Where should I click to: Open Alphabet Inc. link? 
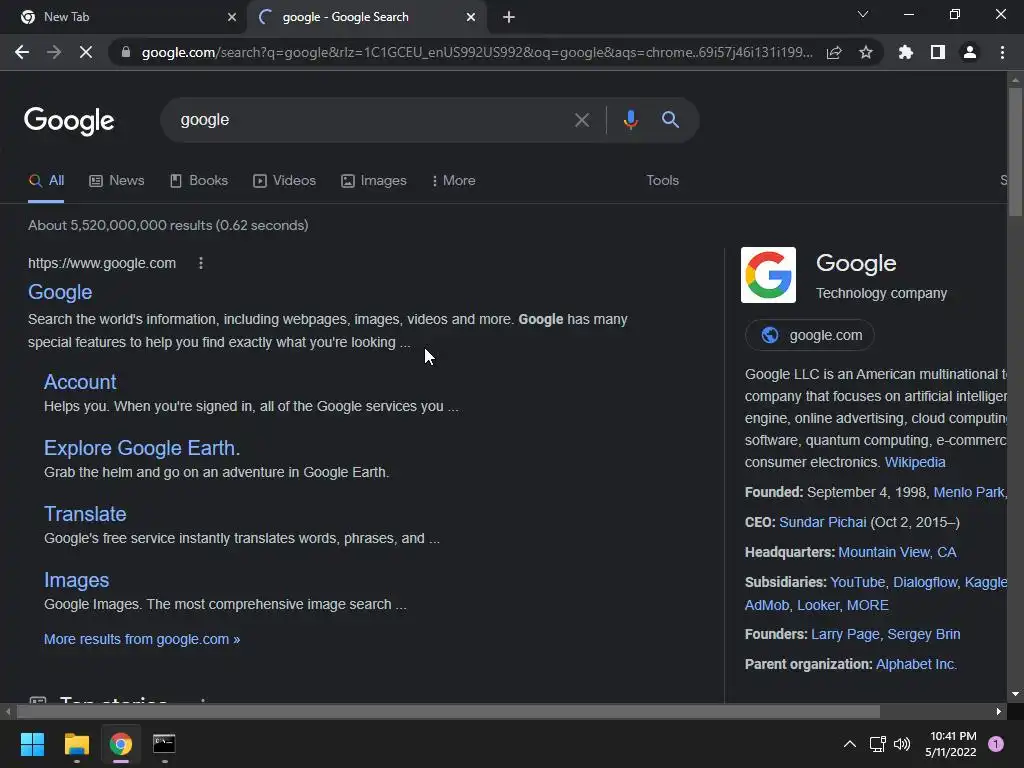916,664
